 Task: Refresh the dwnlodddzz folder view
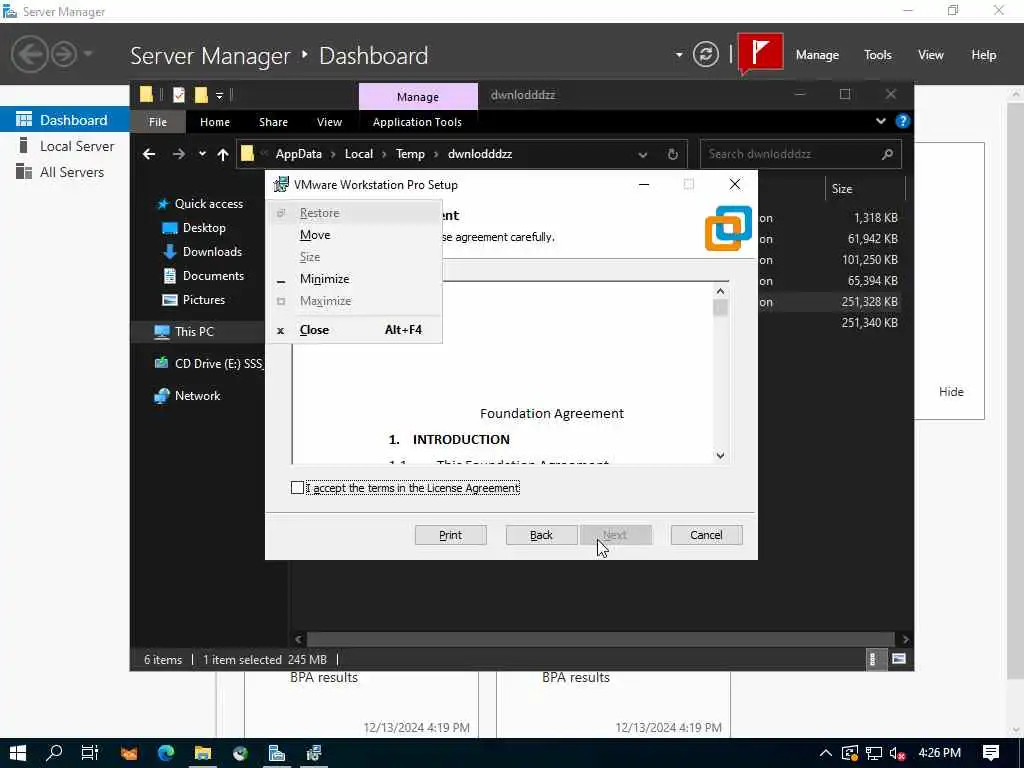pyautogui.click(x=673, y=155)
